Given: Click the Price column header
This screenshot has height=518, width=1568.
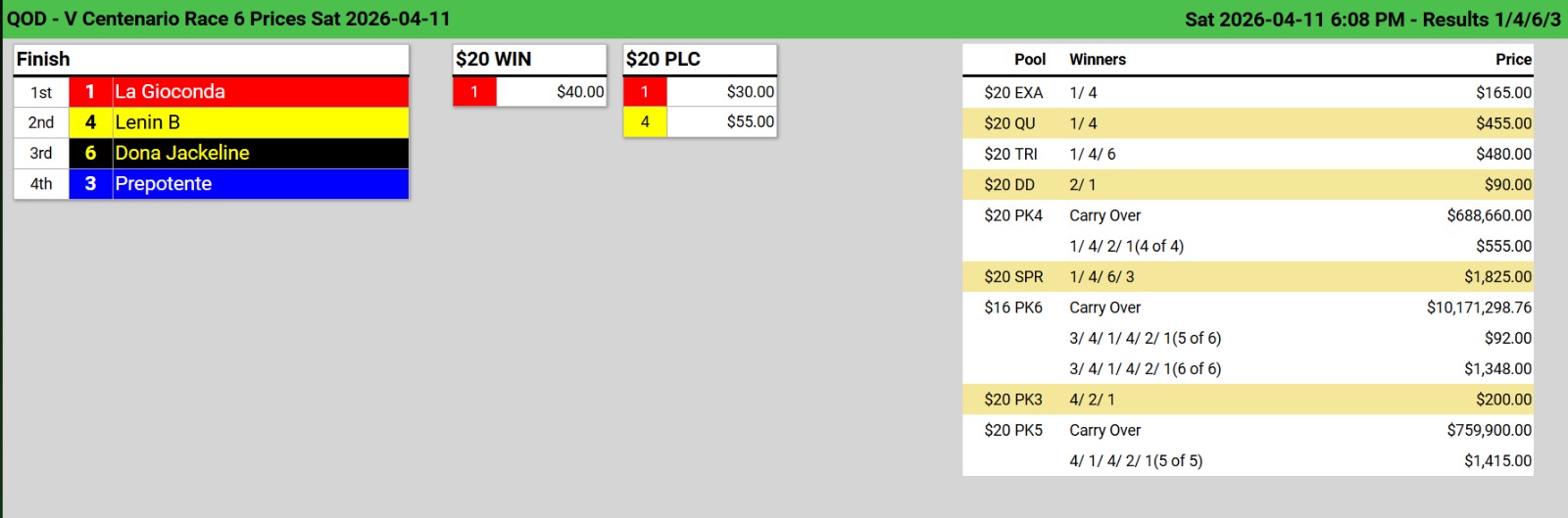Looking at the screenshot, I should click(x=1513, y=60).
